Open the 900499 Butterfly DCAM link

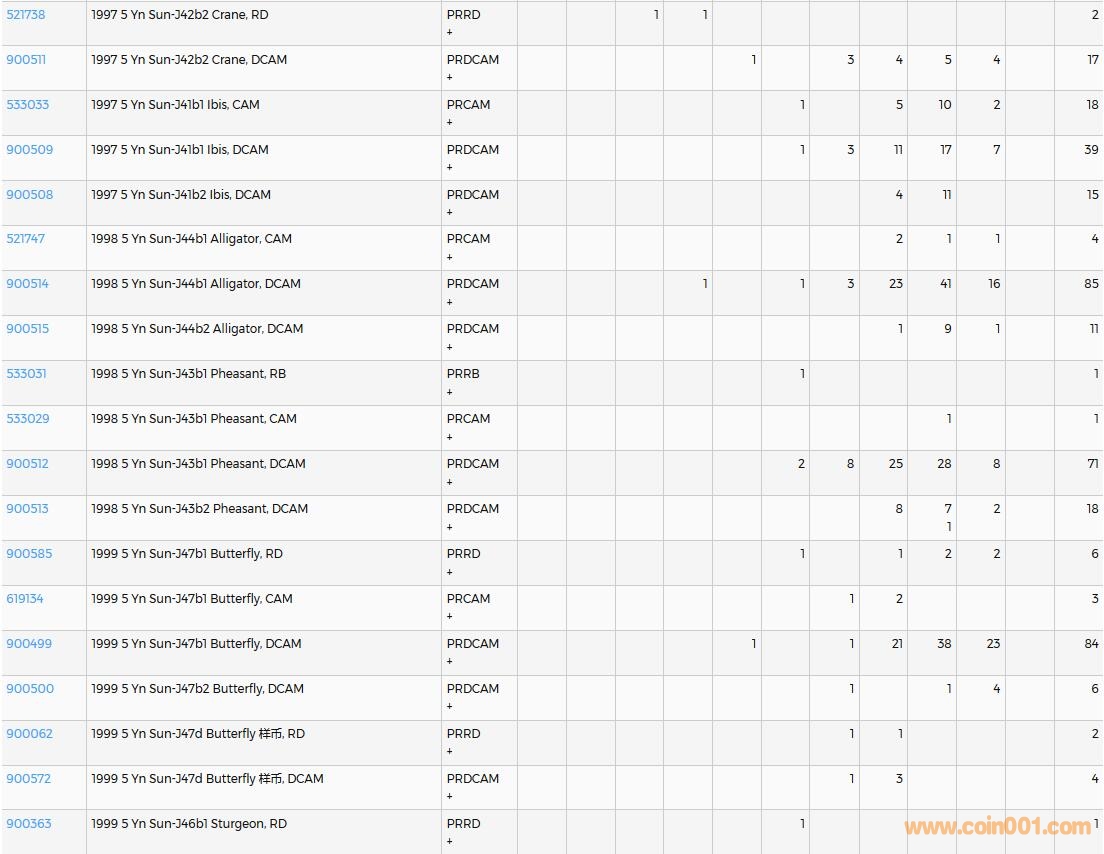[x=30, y=644]
